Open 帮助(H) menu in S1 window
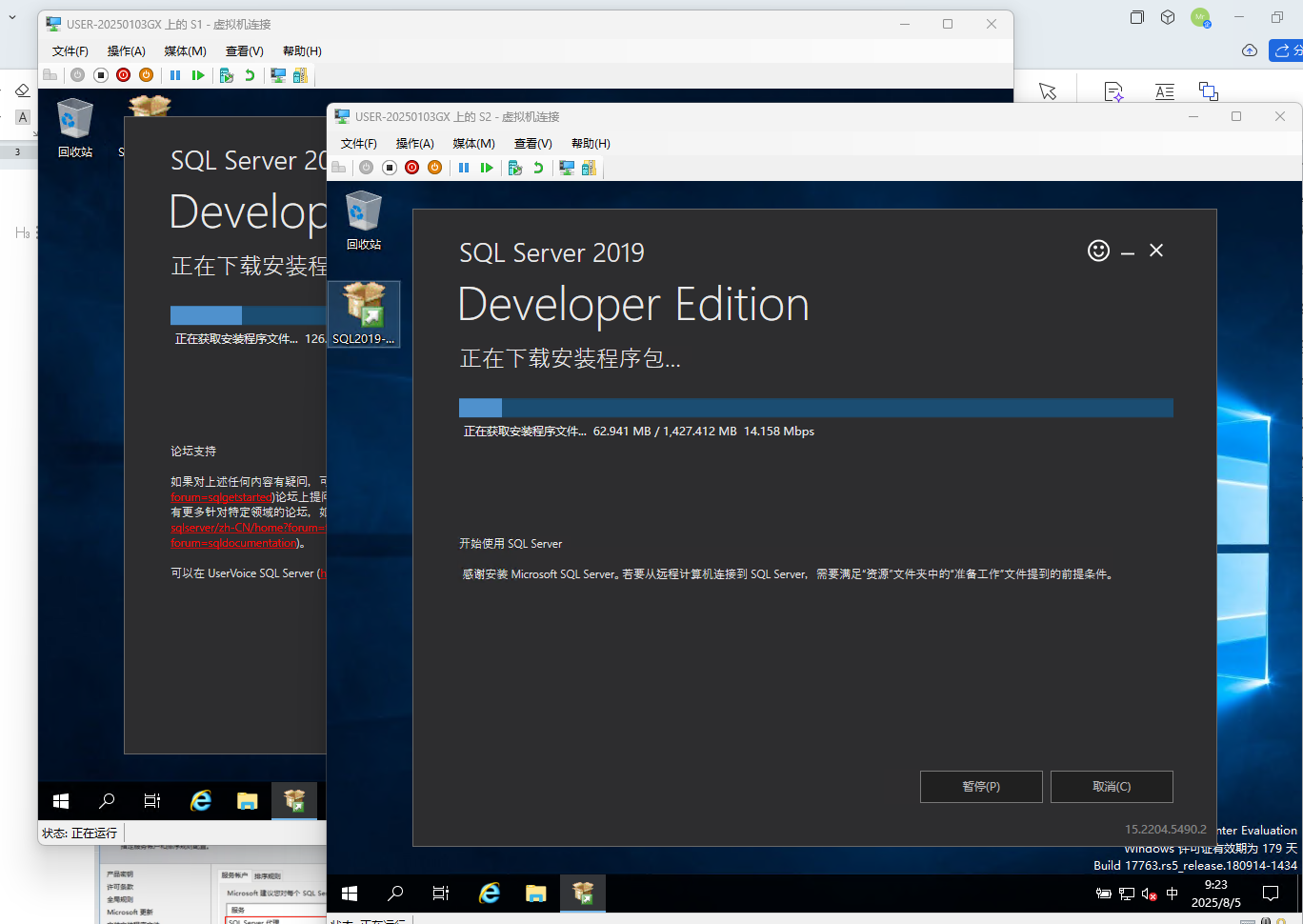 pos(302,51)
